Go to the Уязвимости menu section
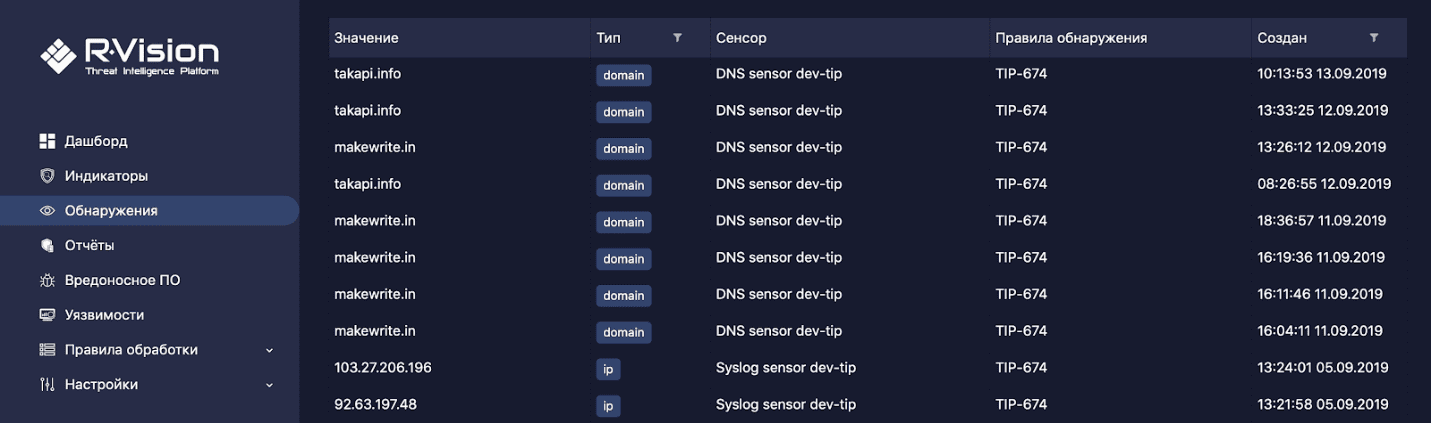 [x=104, y=315]
